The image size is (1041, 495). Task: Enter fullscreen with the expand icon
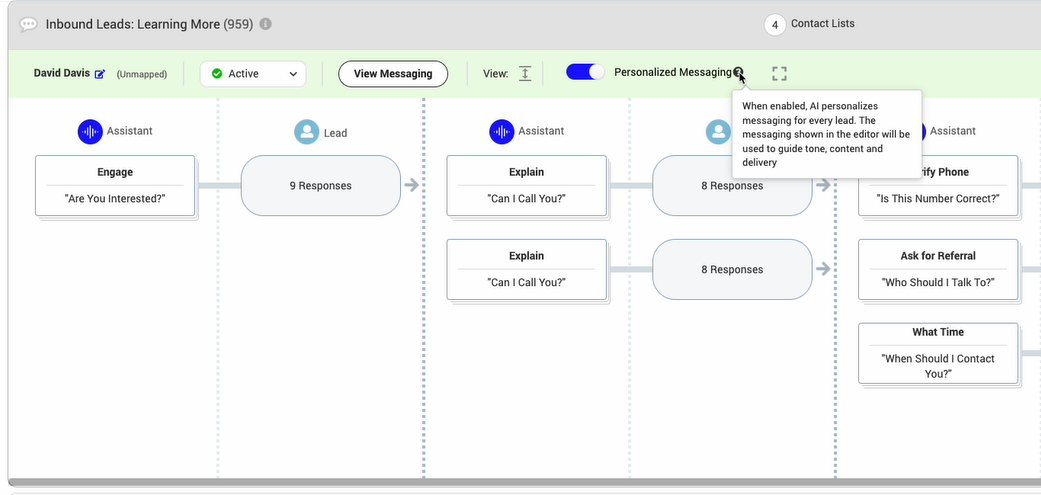tap(780, 74)
